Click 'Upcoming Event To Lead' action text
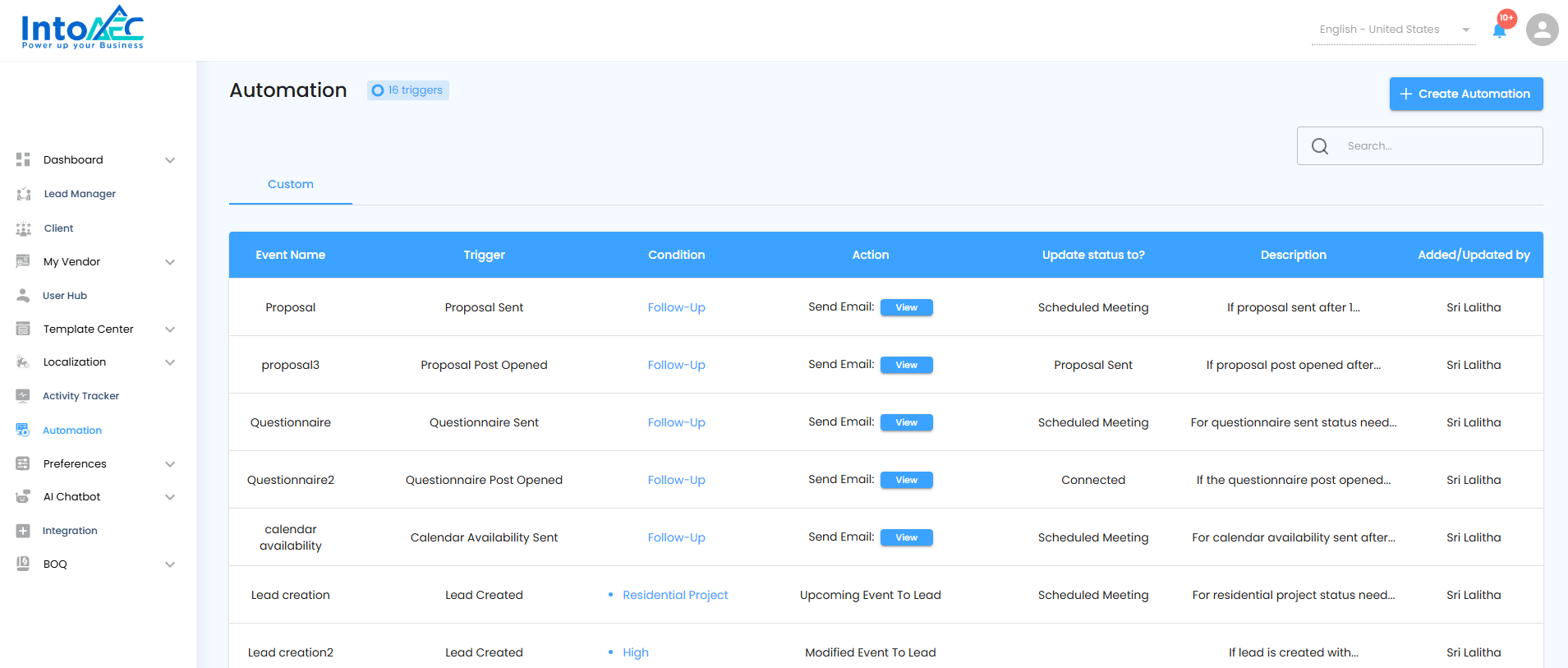 [871, 595]
